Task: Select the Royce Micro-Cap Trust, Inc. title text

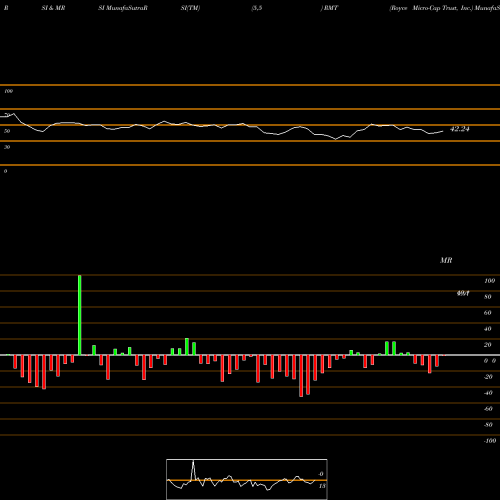Action: [x=431, y=8]
